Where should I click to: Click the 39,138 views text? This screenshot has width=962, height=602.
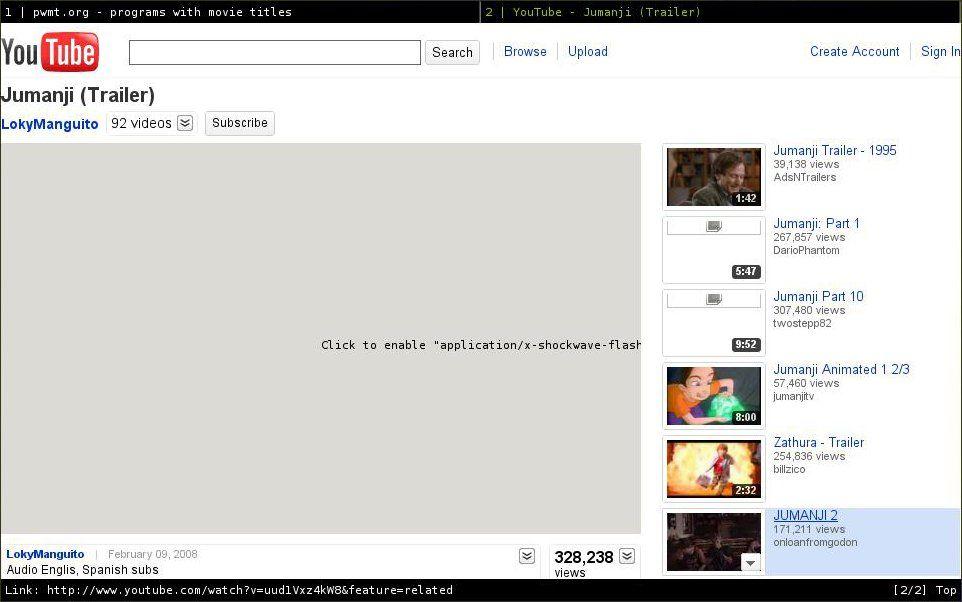tap(806, 164)
